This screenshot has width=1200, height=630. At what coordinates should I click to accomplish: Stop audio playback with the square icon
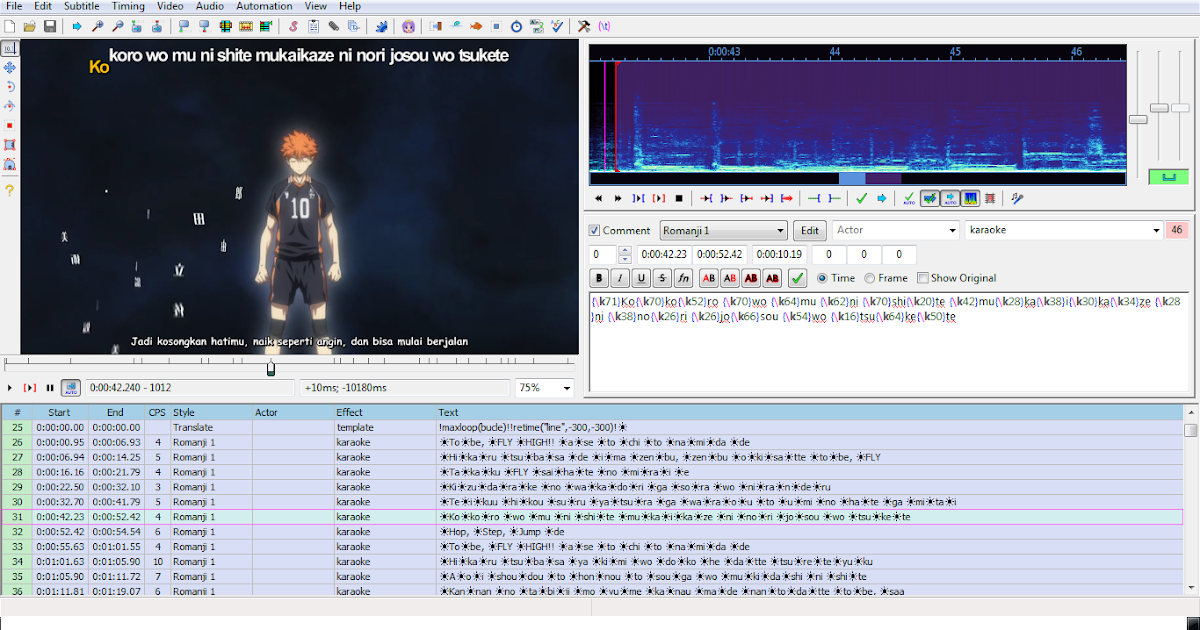pos(679,198)
